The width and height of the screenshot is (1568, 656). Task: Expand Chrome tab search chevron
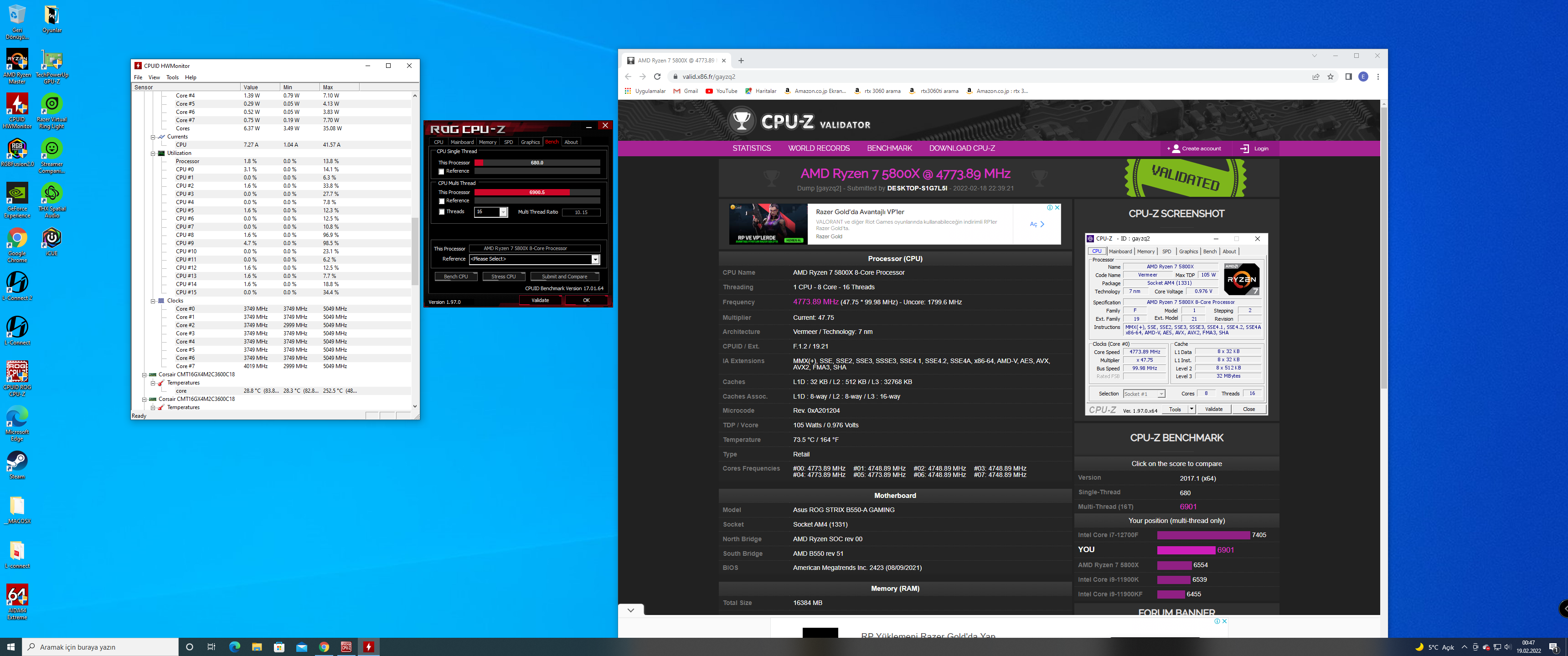[1315, 56]
